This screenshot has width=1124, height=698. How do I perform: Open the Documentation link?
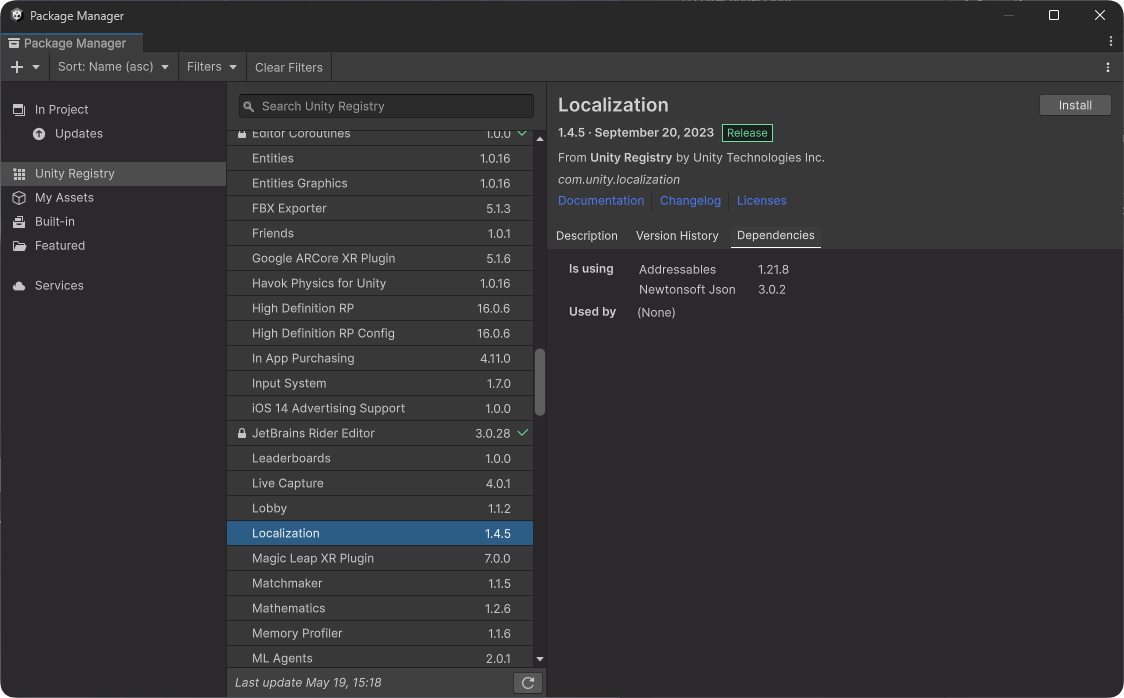point(601,201)
